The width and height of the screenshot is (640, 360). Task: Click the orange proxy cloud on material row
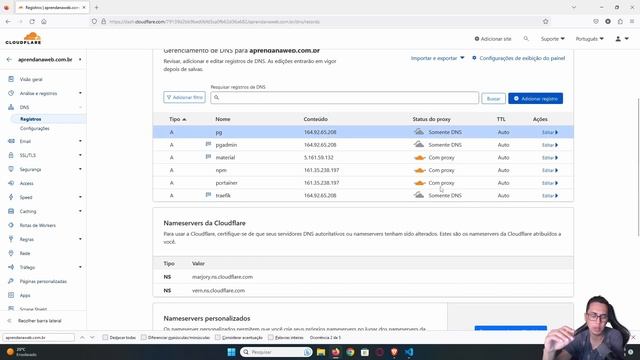pos(420,158)
